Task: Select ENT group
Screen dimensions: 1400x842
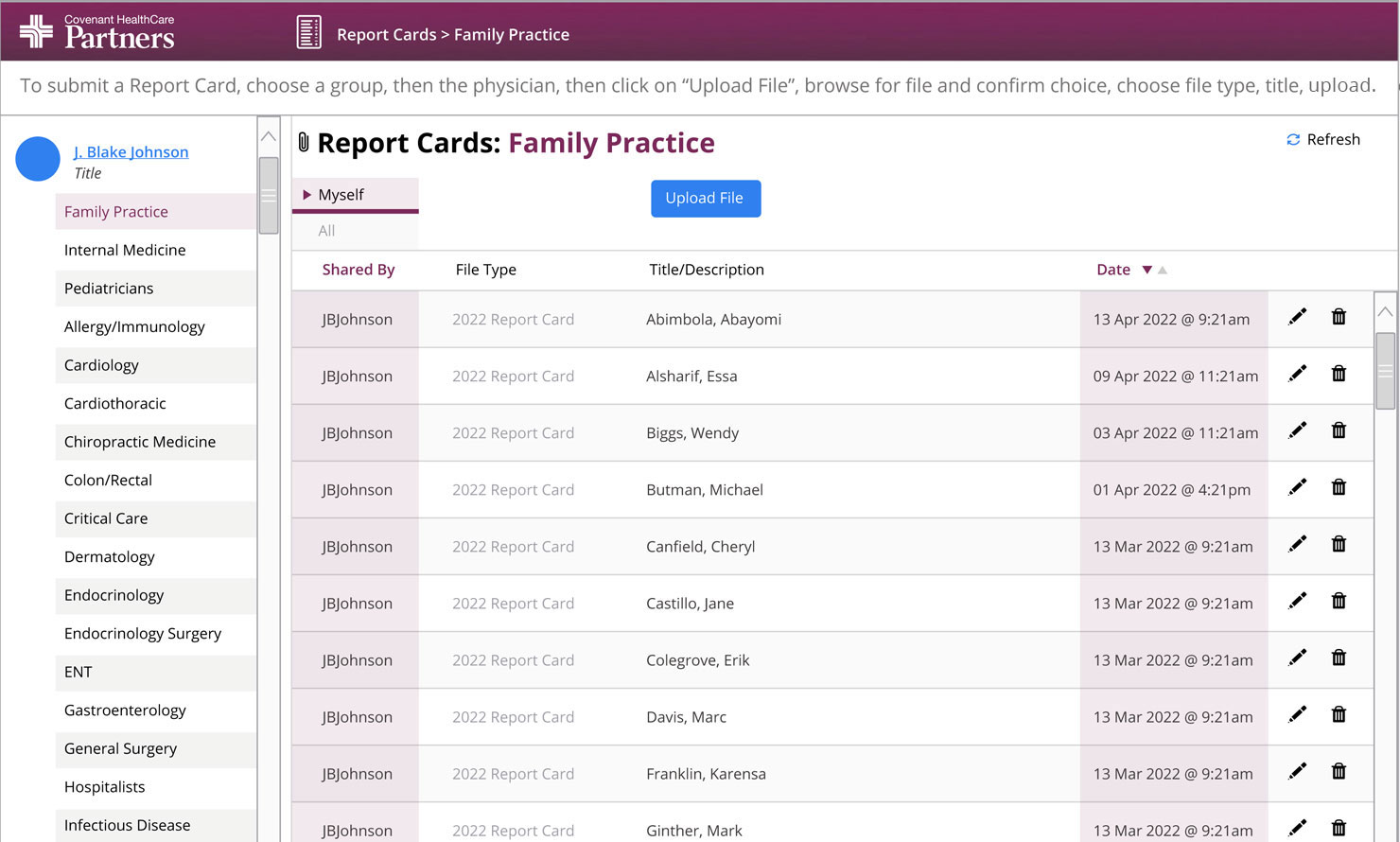Action: (x=156, y=672)
